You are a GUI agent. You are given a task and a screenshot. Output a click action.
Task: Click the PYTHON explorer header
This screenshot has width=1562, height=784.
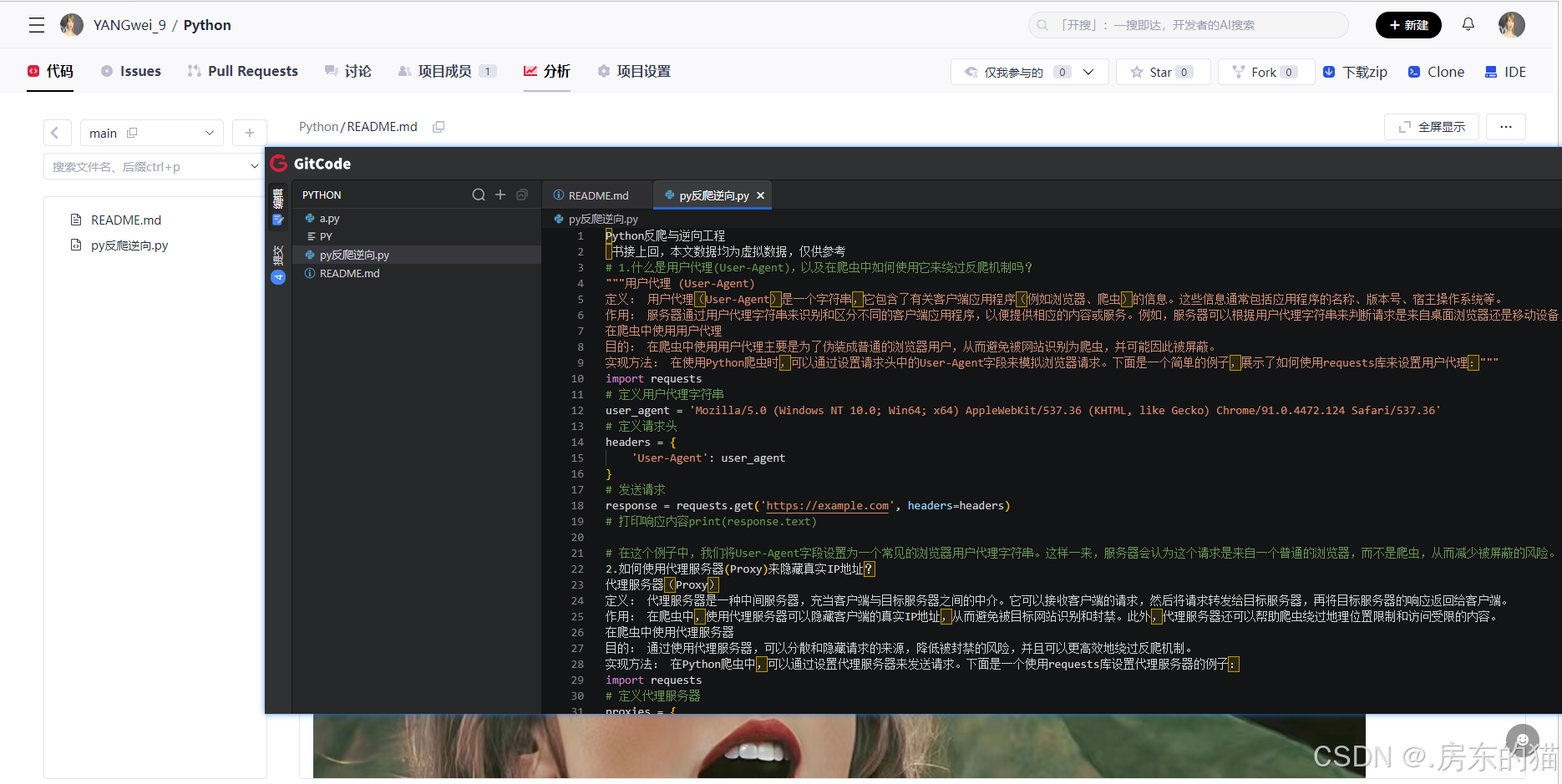tap(322, 195)
